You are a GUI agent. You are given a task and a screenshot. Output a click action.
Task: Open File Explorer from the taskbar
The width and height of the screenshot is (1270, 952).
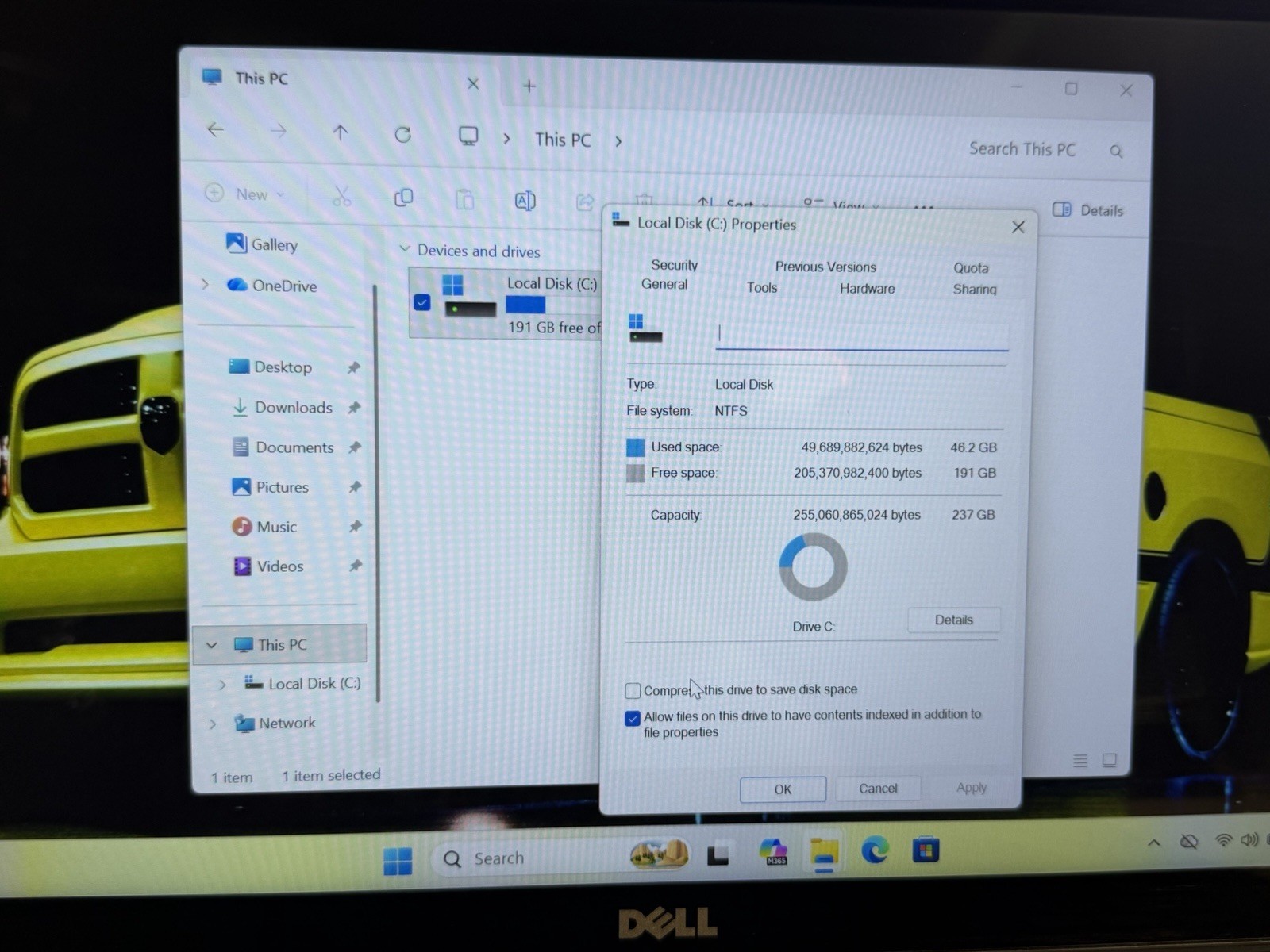[824, 853]
